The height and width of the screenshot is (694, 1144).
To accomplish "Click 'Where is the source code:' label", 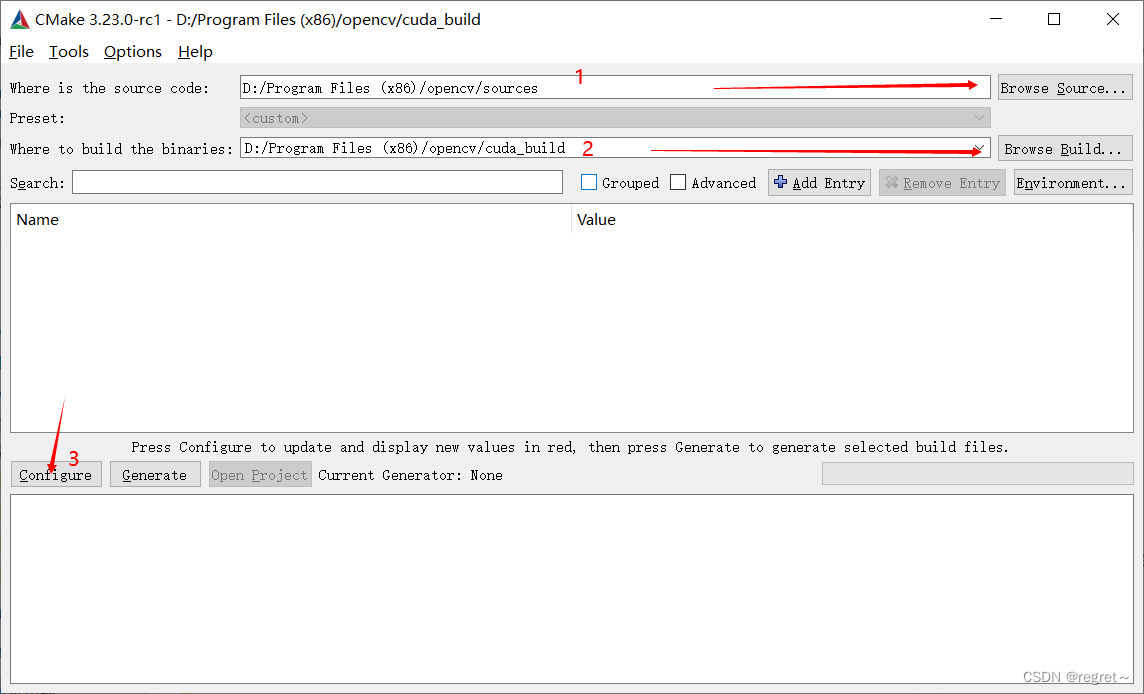I will point(109,88).
